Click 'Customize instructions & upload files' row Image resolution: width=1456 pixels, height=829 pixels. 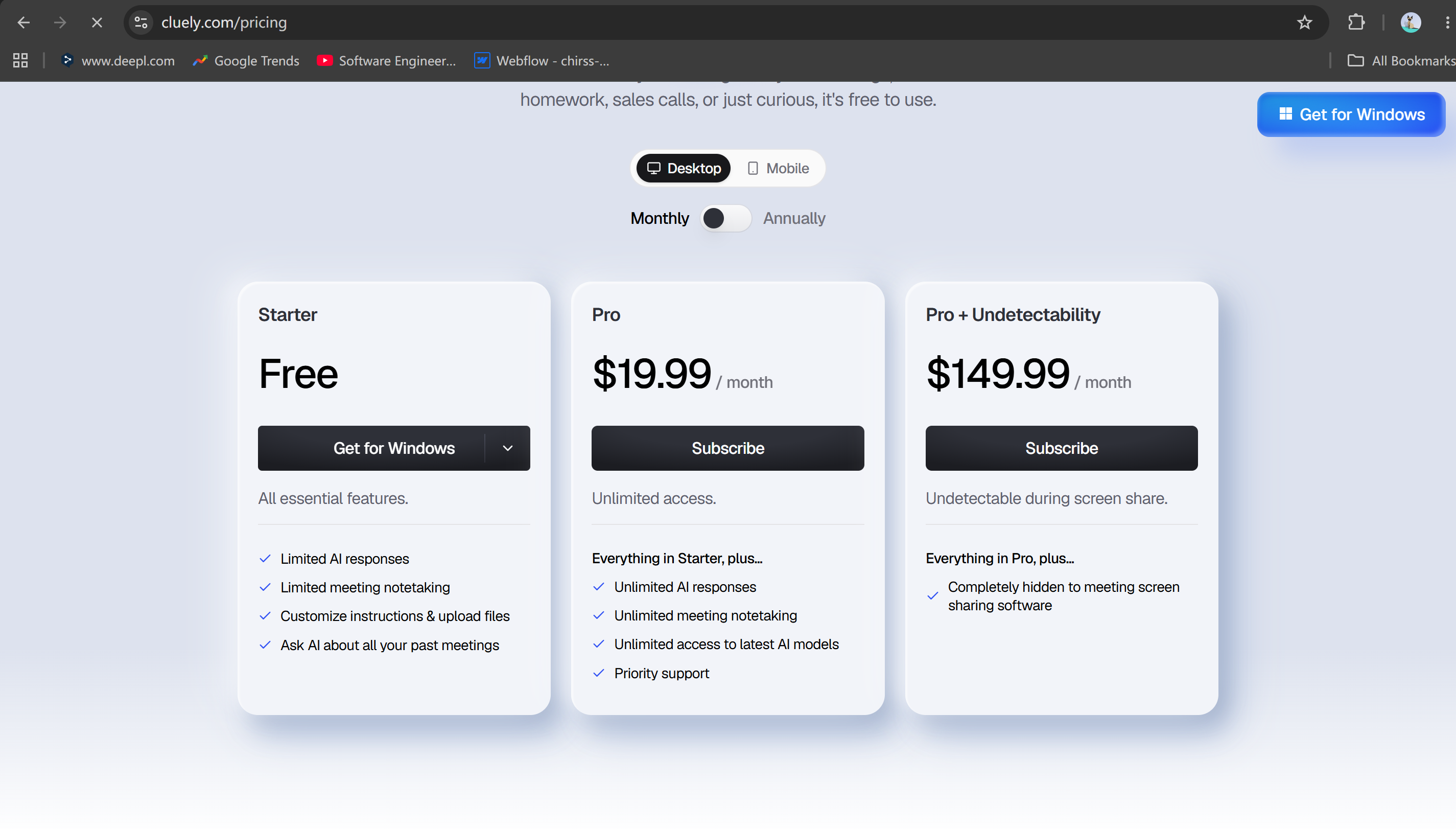pos(384,616)
